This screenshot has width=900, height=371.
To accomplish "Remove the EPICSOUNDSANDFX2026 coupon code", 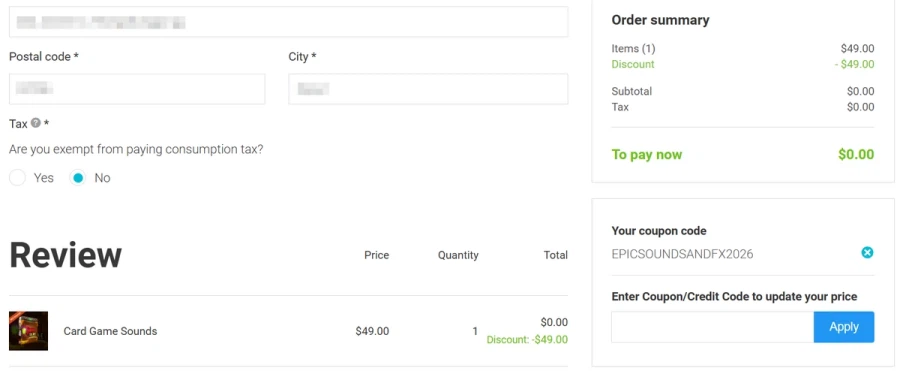I will [867, 252].
